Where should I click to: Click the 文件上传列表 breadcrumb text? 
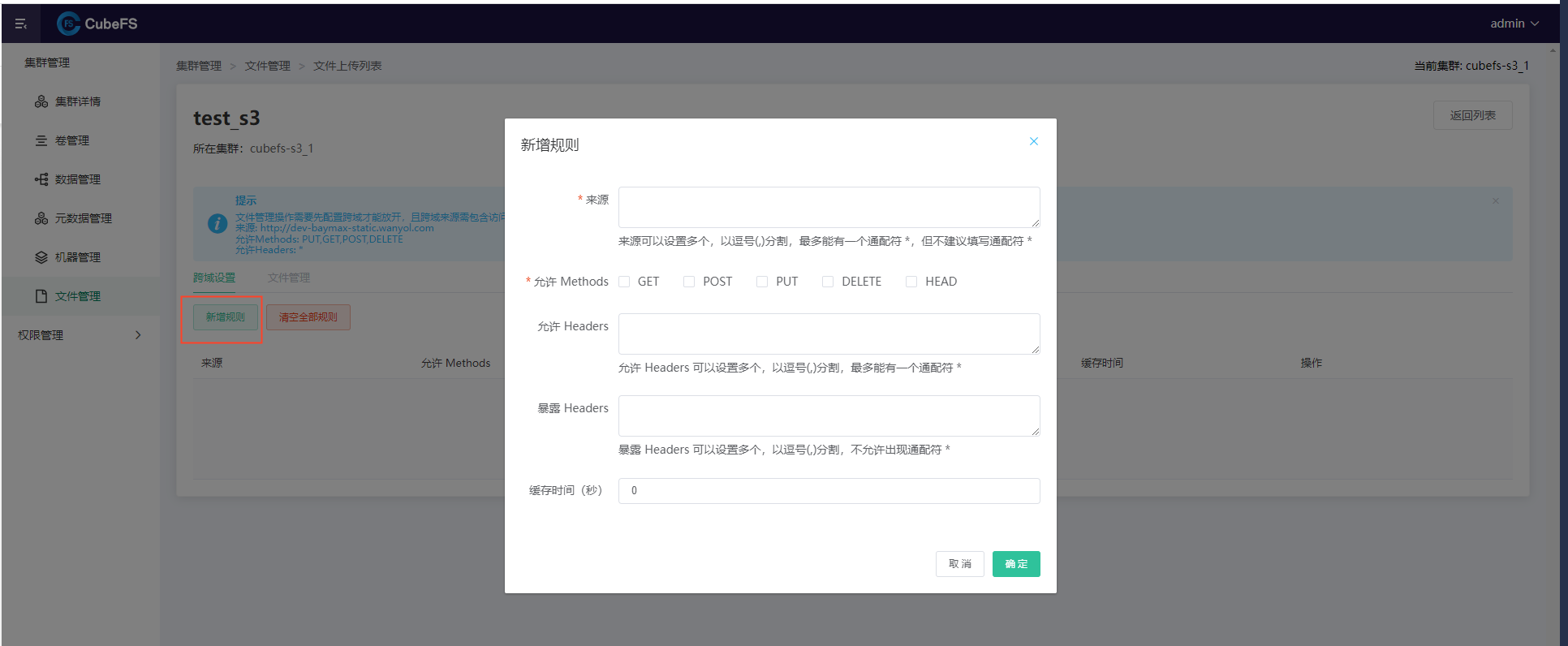click(347, 66)
